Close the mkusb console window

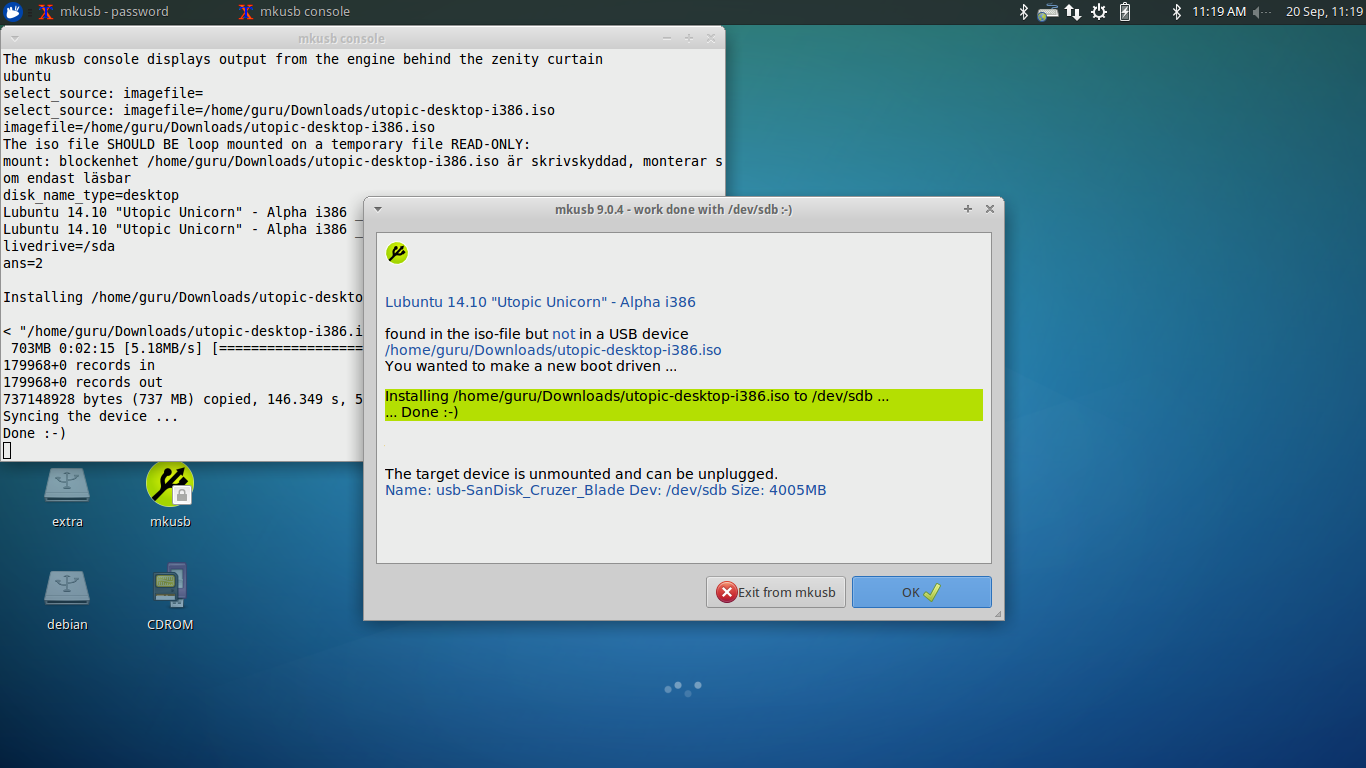711,38
